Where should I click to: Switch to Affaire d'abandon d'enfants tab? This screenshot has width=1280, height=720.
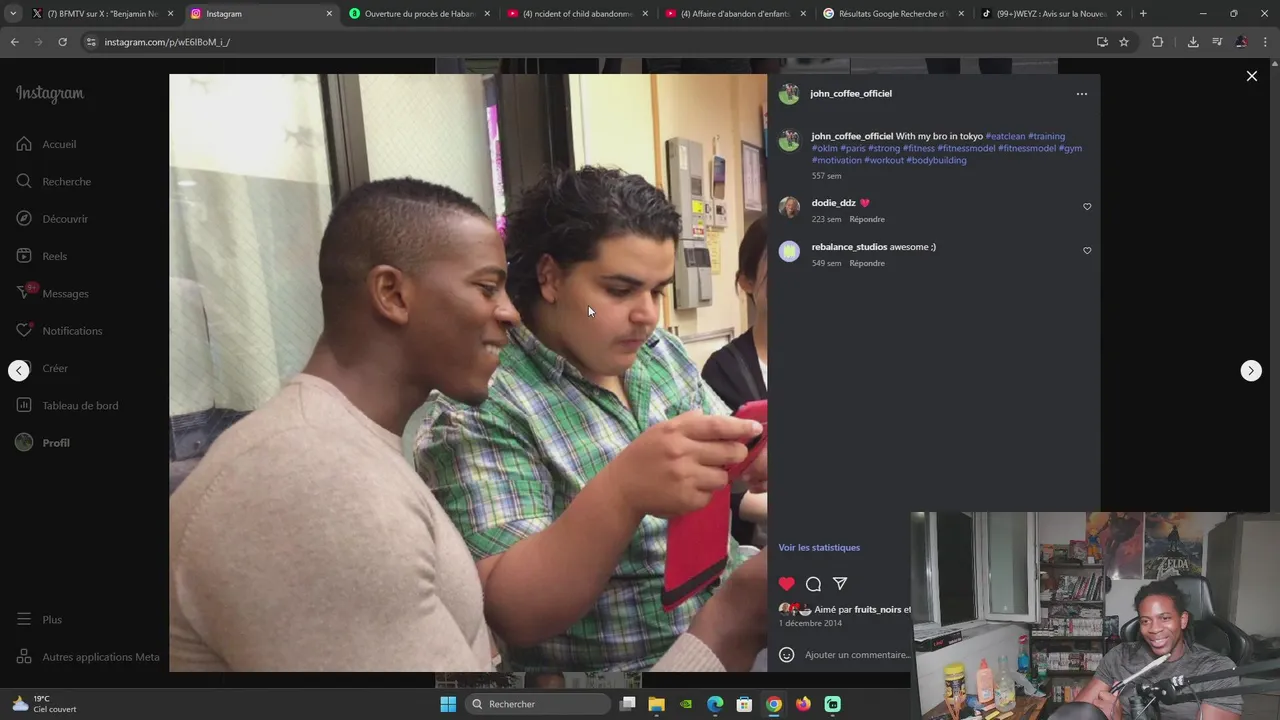tap(736, 14)
